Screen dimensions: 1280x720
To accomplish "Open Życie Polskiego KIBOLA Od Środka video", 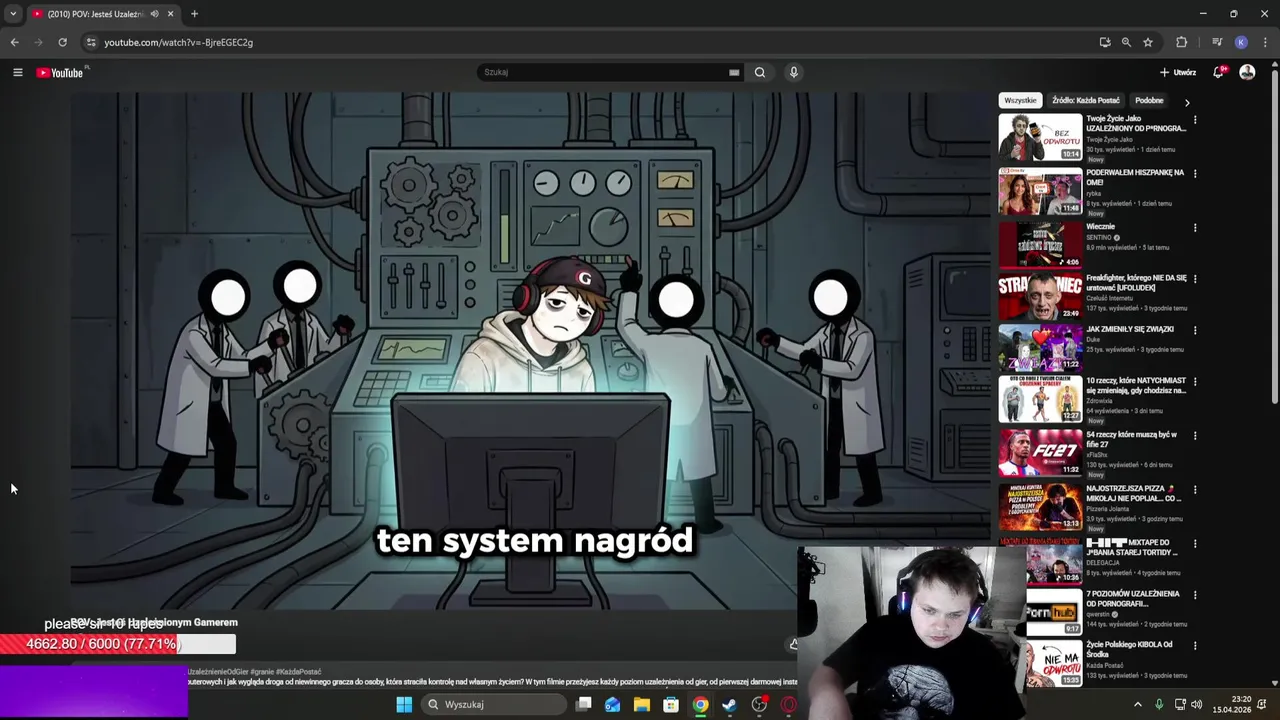I will pyautogui.click(x=1130, y=649).
